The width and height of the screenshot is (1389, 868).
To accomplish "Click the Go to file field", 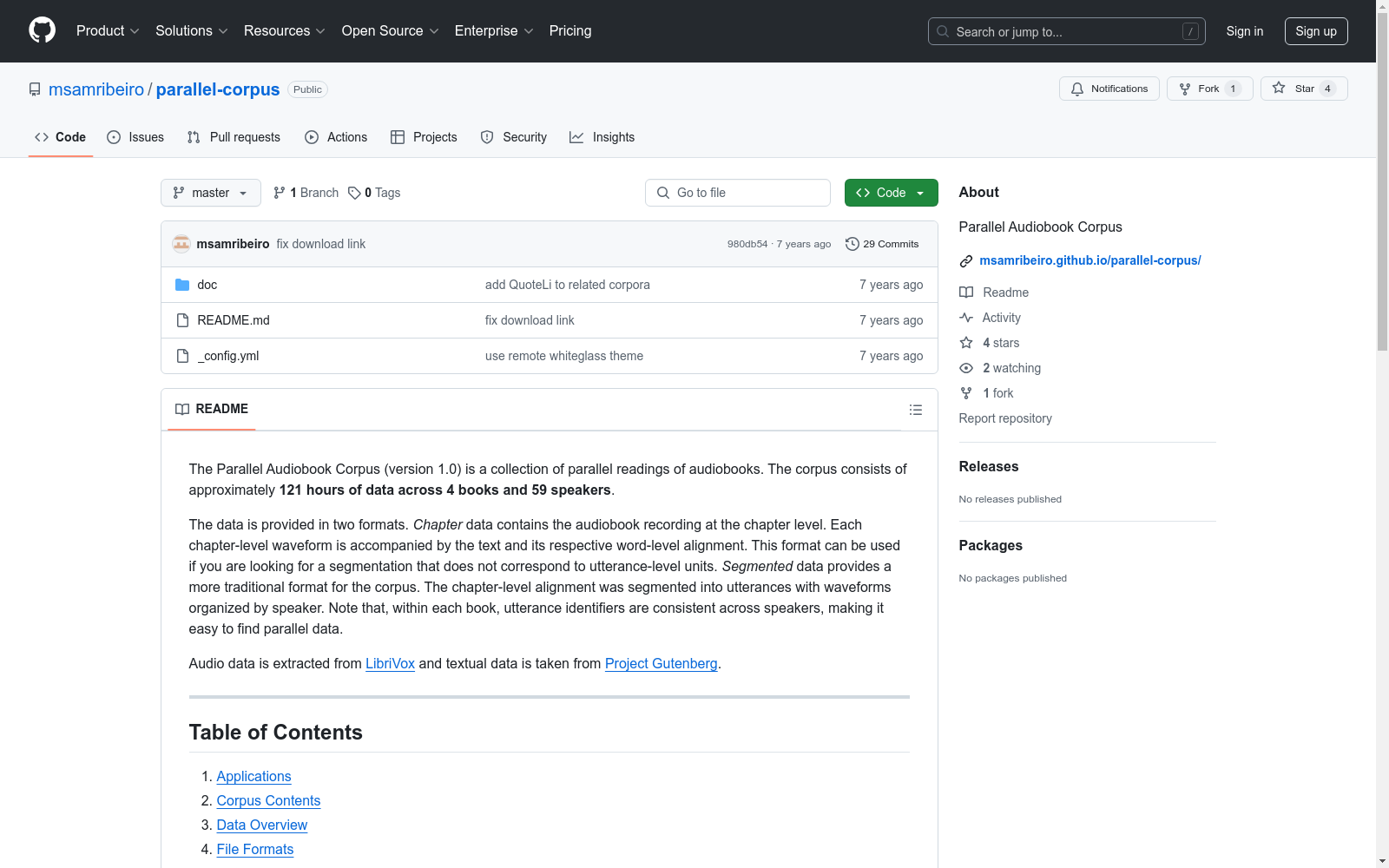I will [x=738, y=193].
